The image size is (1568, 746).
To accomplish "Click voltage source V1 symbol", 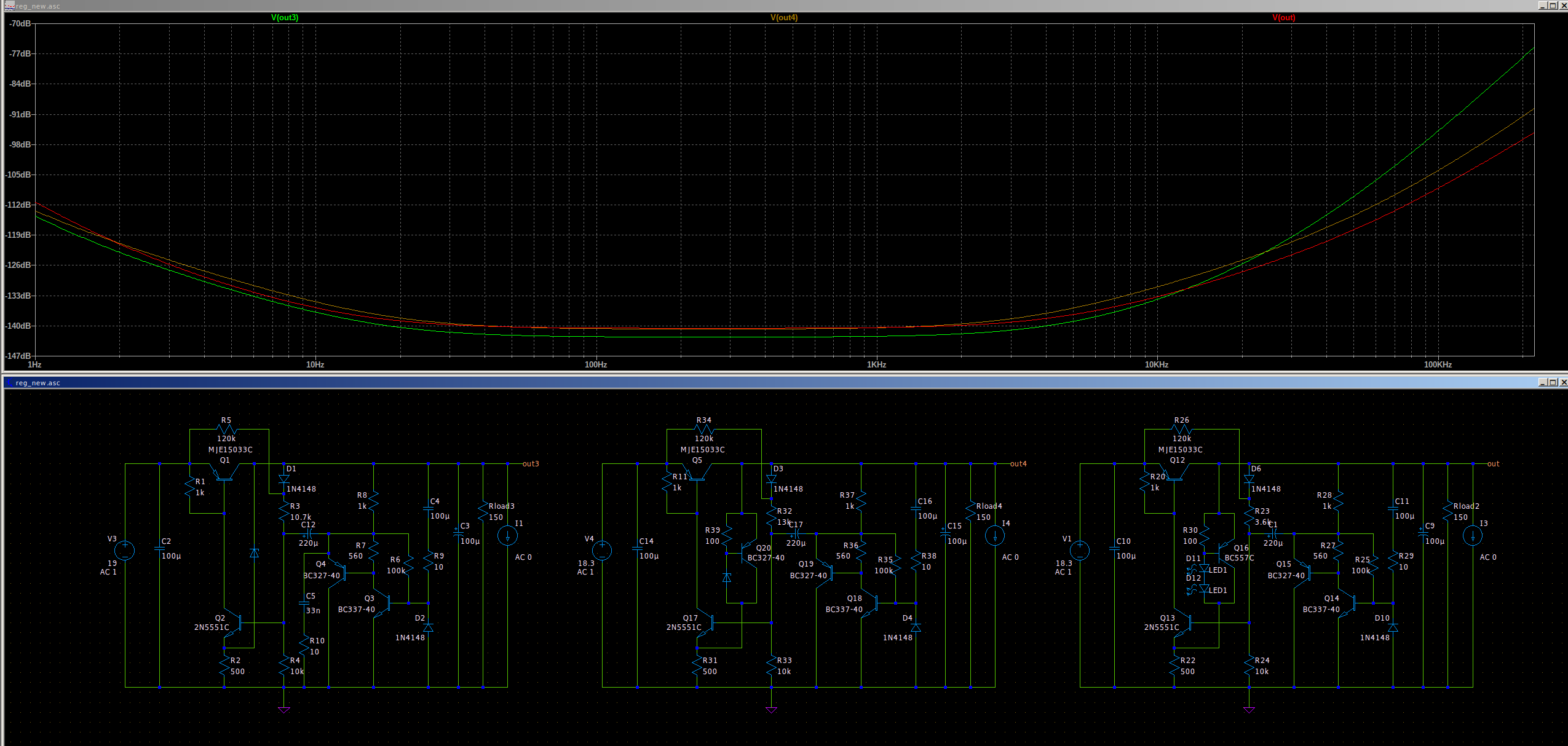I will click(x=1080, y=550).
